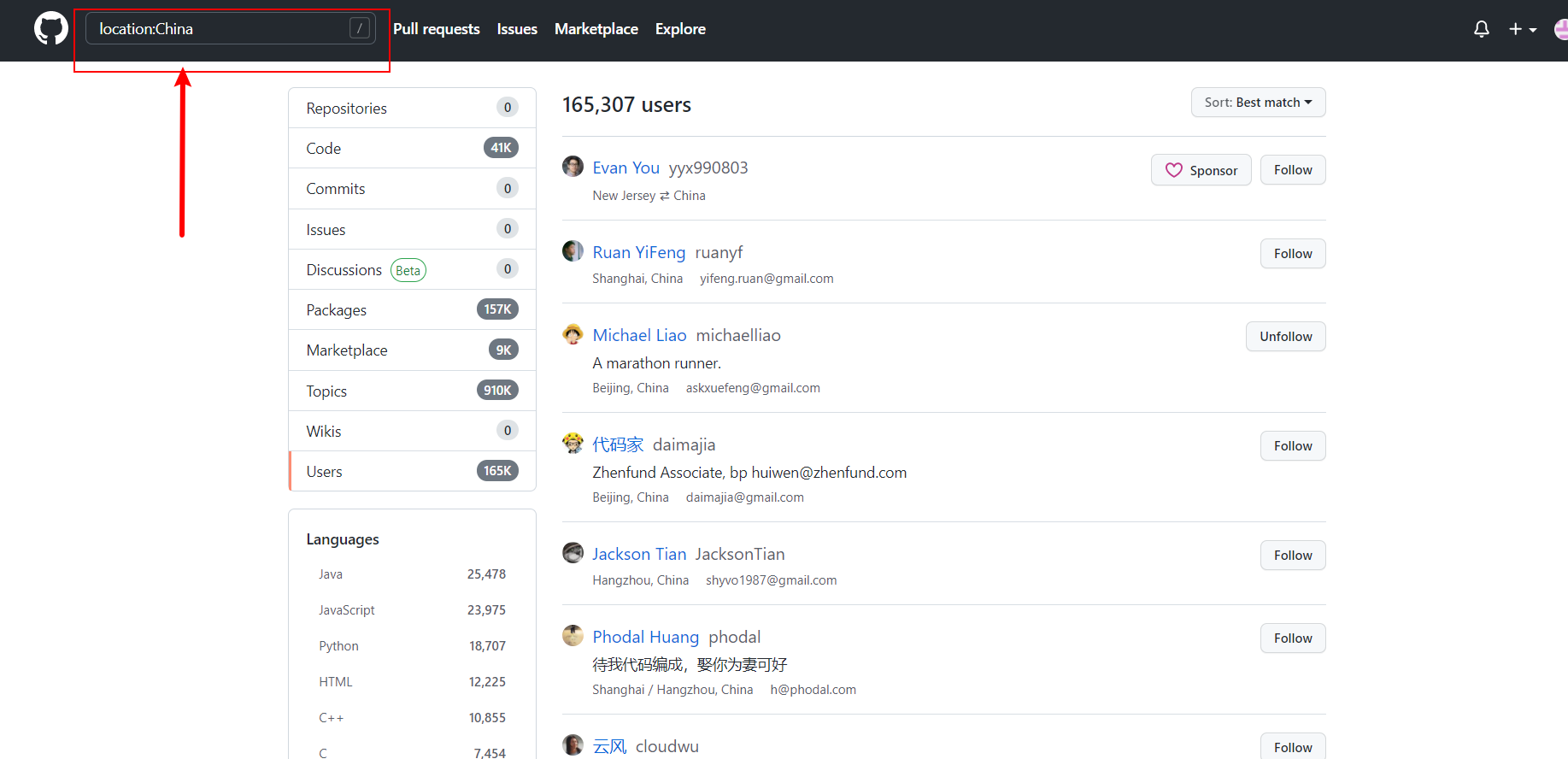Open the 代码家 profile link
This screenshot has width=1568, height=759.
pyautogui.click(x=618, y=444)
